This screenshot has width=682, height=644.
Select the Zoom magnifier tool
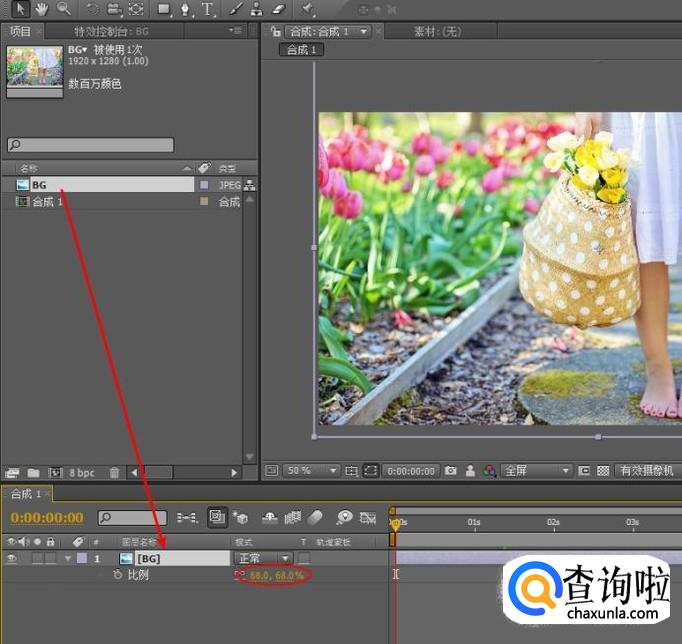tap(64, 8)
